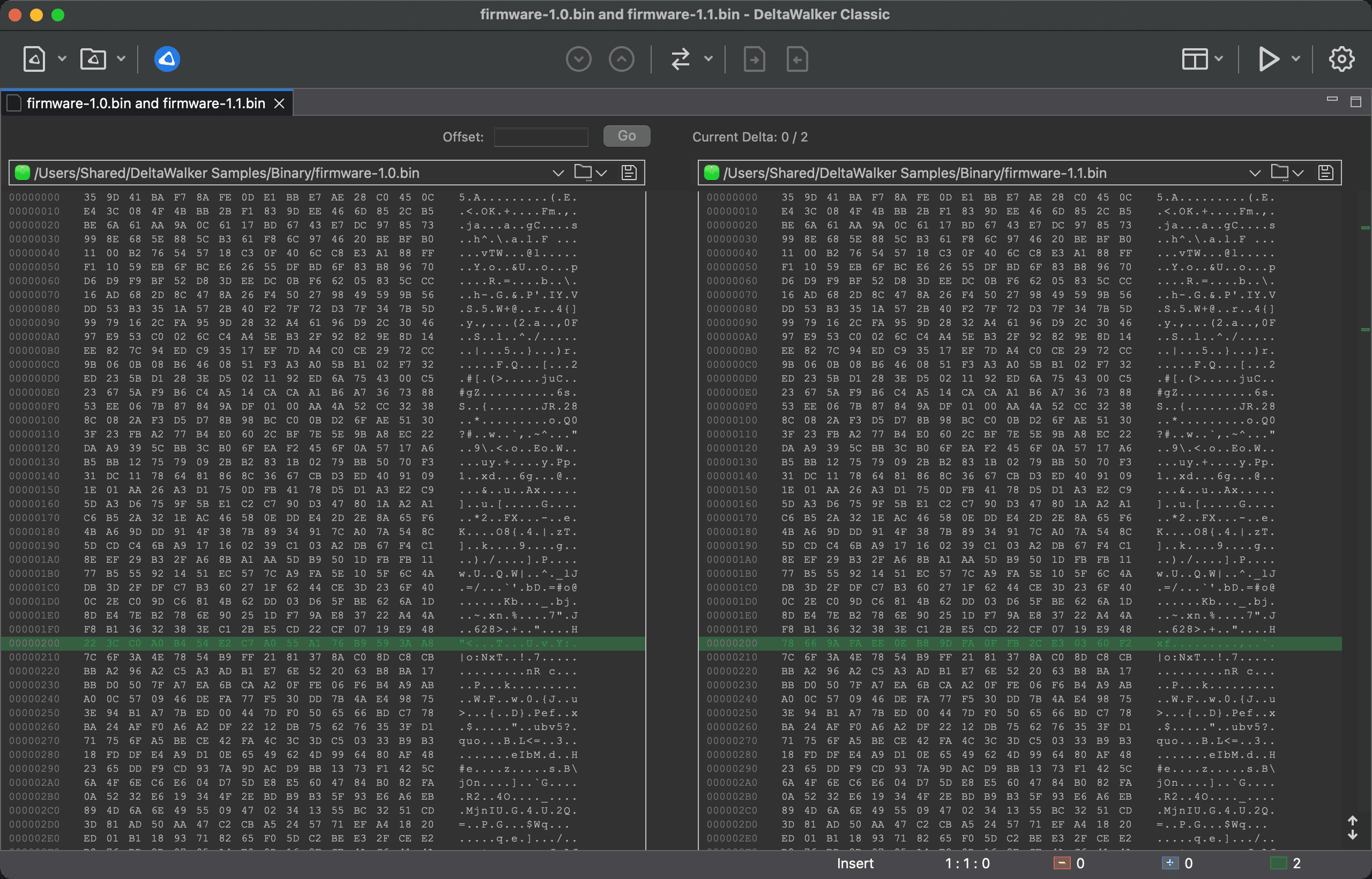Copy delta to right side icon
This screenshot has height=879, width=1372.
[755, 59]
